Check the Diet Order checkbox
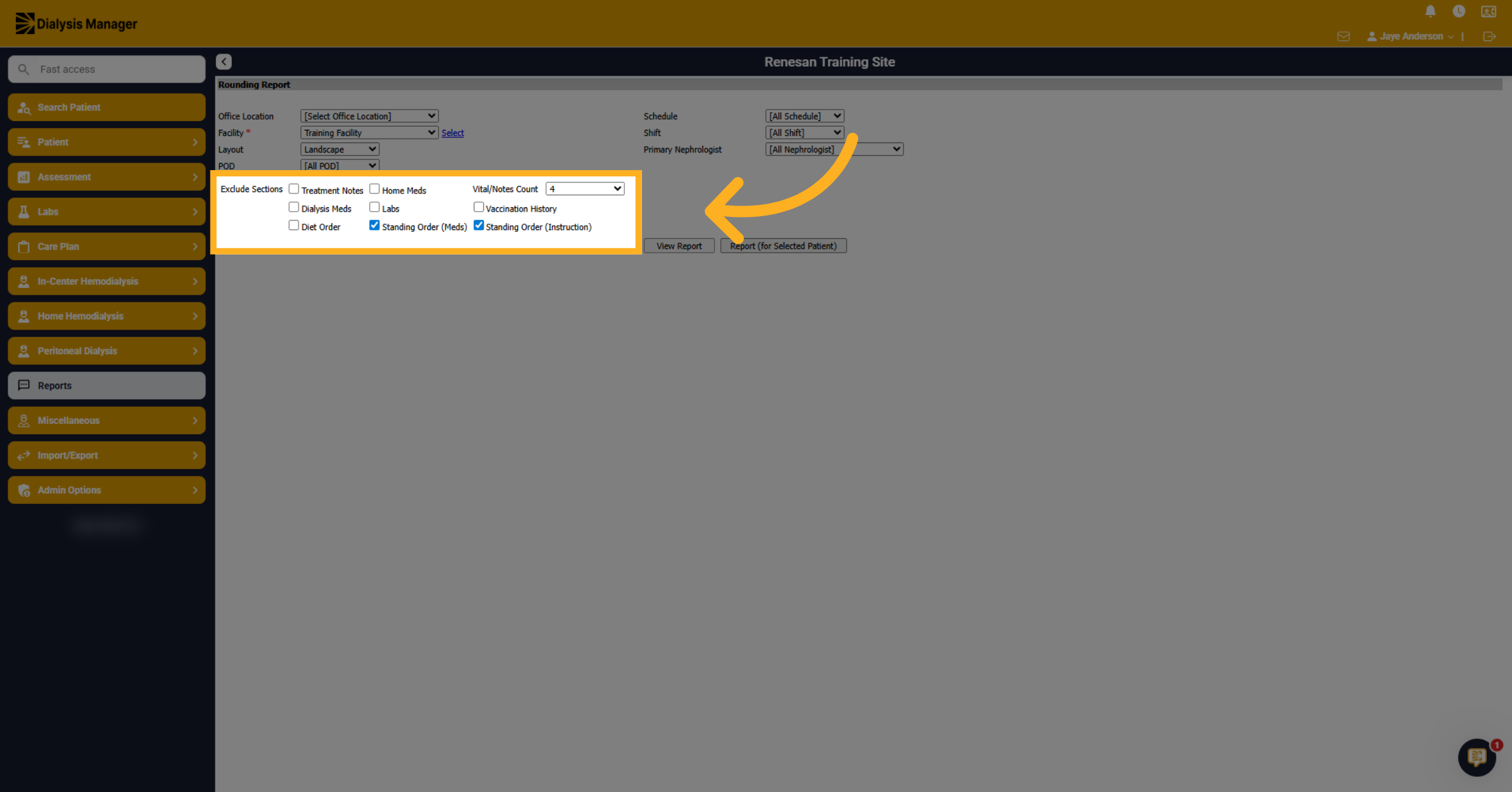Viewport: 1512px width, 792px height. pyautogui.click(x=294, y=226)
